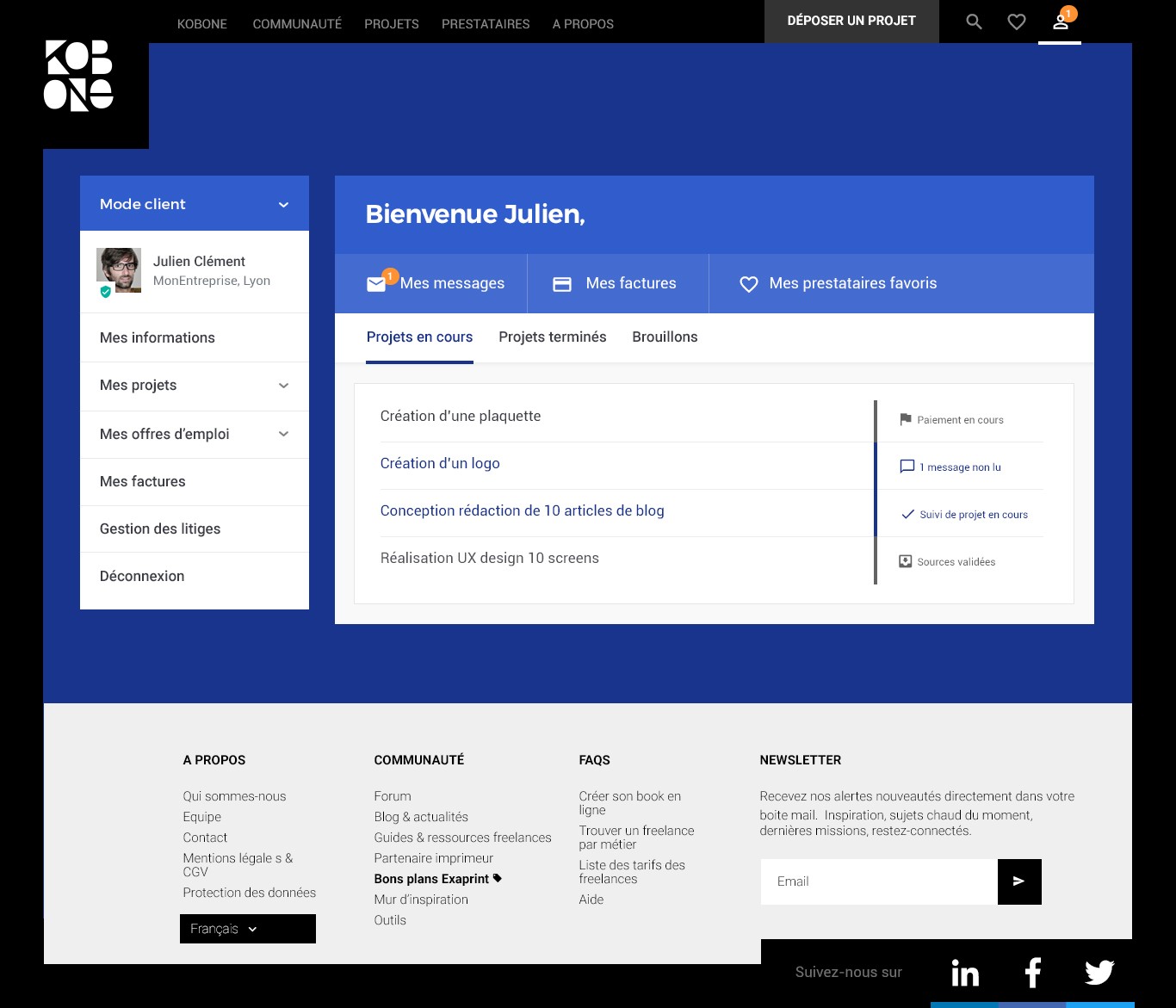Screen dimensions: 1176x1008
Task: Click the newsletter Email field
Action: click(x=878, y=881)
